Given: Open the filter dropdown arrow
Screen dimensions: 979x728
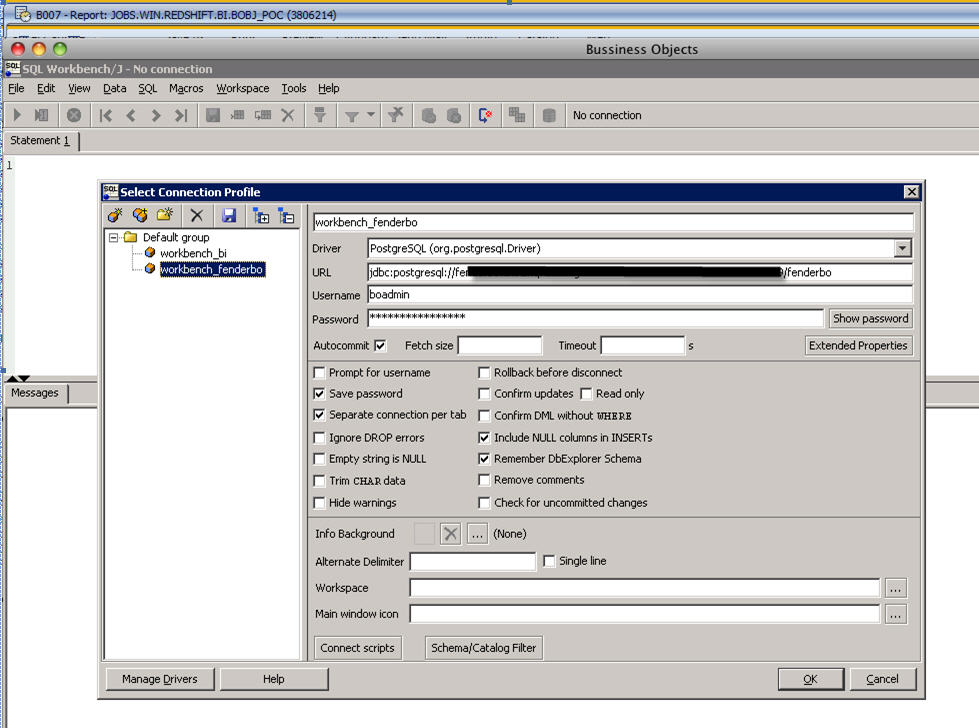Looking at the screenshot, I should 371,114.
